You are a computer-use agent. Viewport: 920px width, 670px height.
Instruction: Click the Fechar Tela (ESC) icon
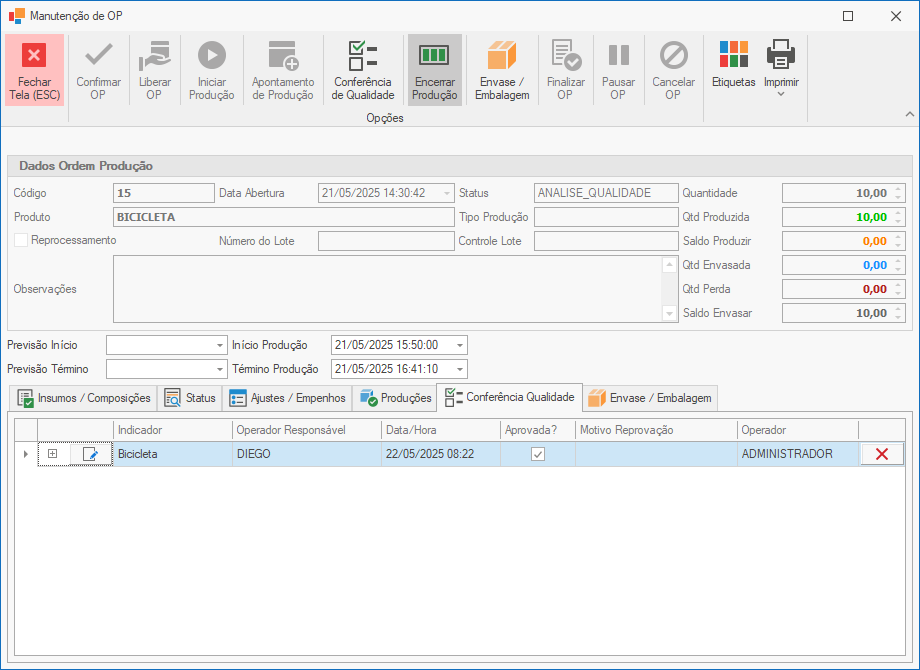[x=34, y=56]
